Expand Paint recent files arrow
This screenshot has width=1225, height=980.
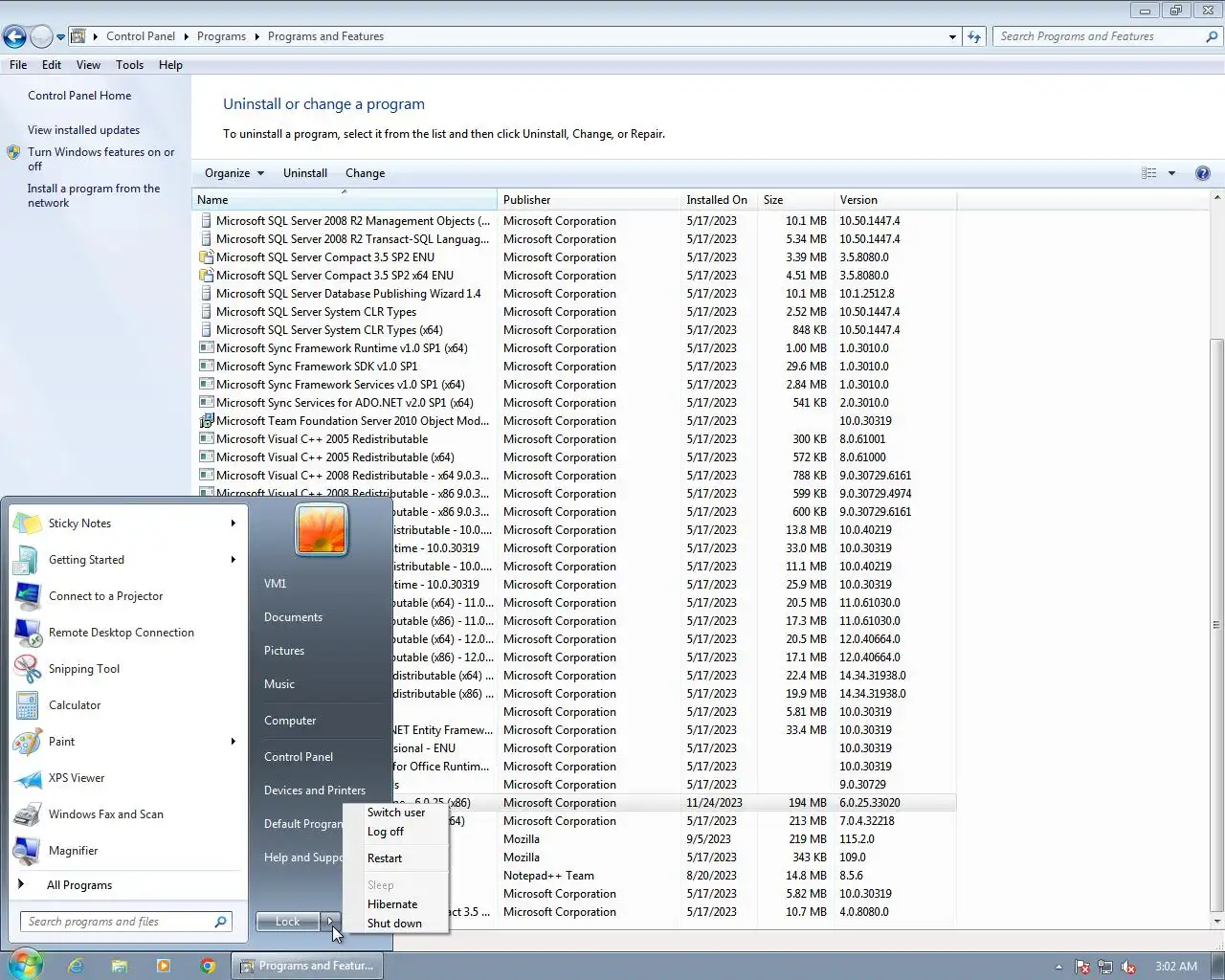(233, 742)
